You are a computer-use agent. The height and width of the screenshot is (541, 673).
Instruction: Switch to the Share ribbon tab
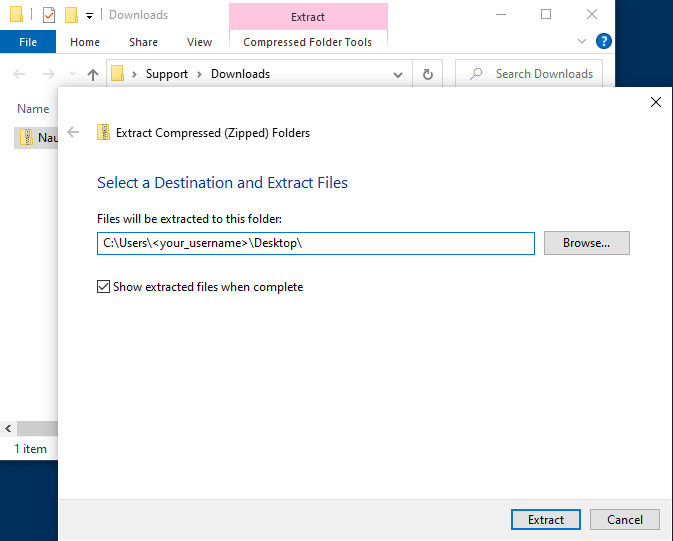point(143,42)
